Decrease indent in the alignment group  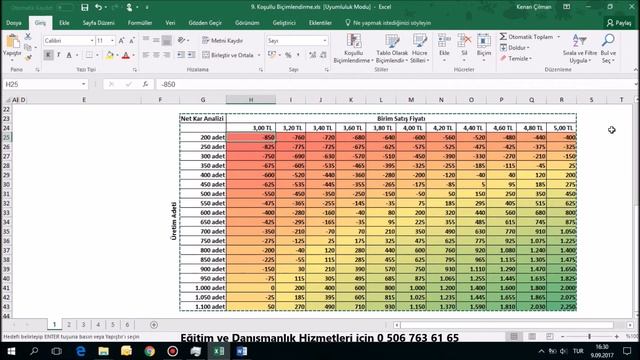(x=180, y=55)
